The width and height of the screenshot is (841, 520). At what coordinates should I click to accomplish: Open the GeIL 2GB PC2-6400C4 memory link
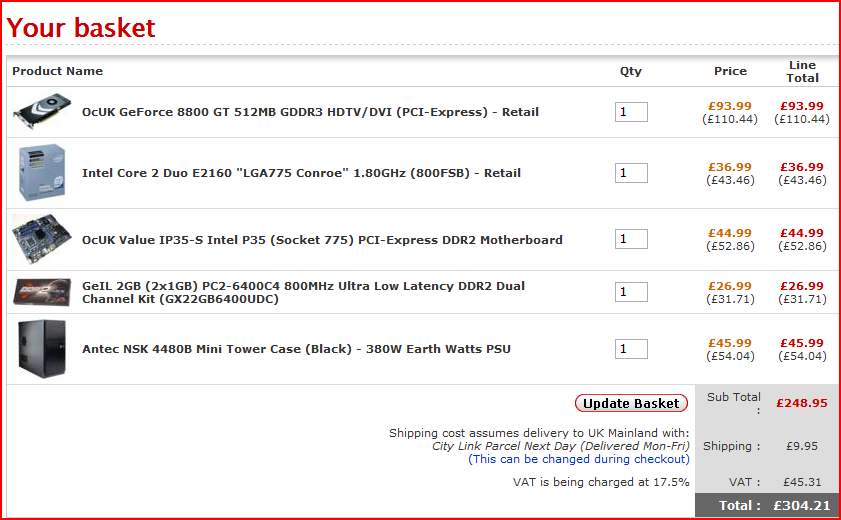coord(303,292)
